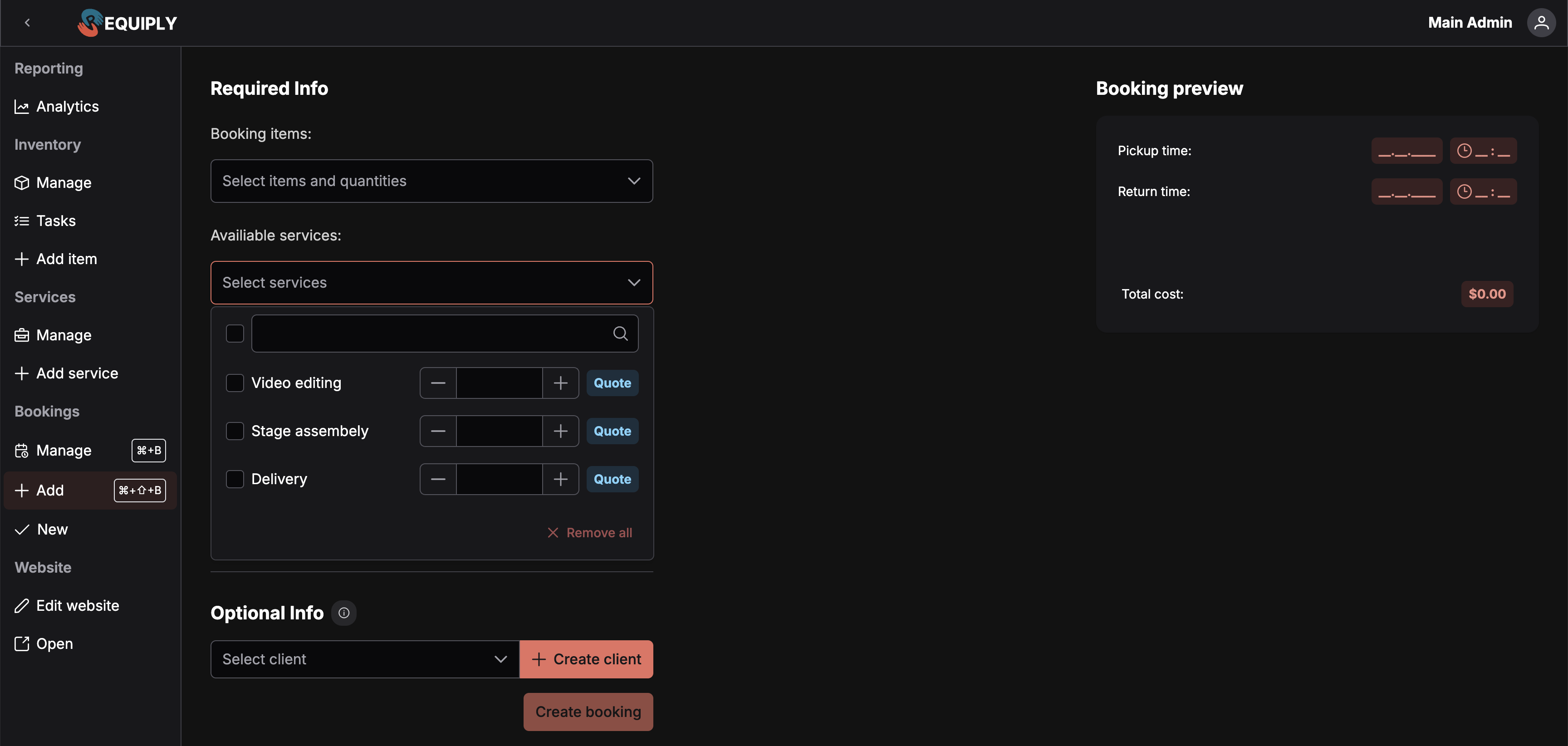
Task: Click the pickup time clock icon
Action: (x=1464, y=150)
